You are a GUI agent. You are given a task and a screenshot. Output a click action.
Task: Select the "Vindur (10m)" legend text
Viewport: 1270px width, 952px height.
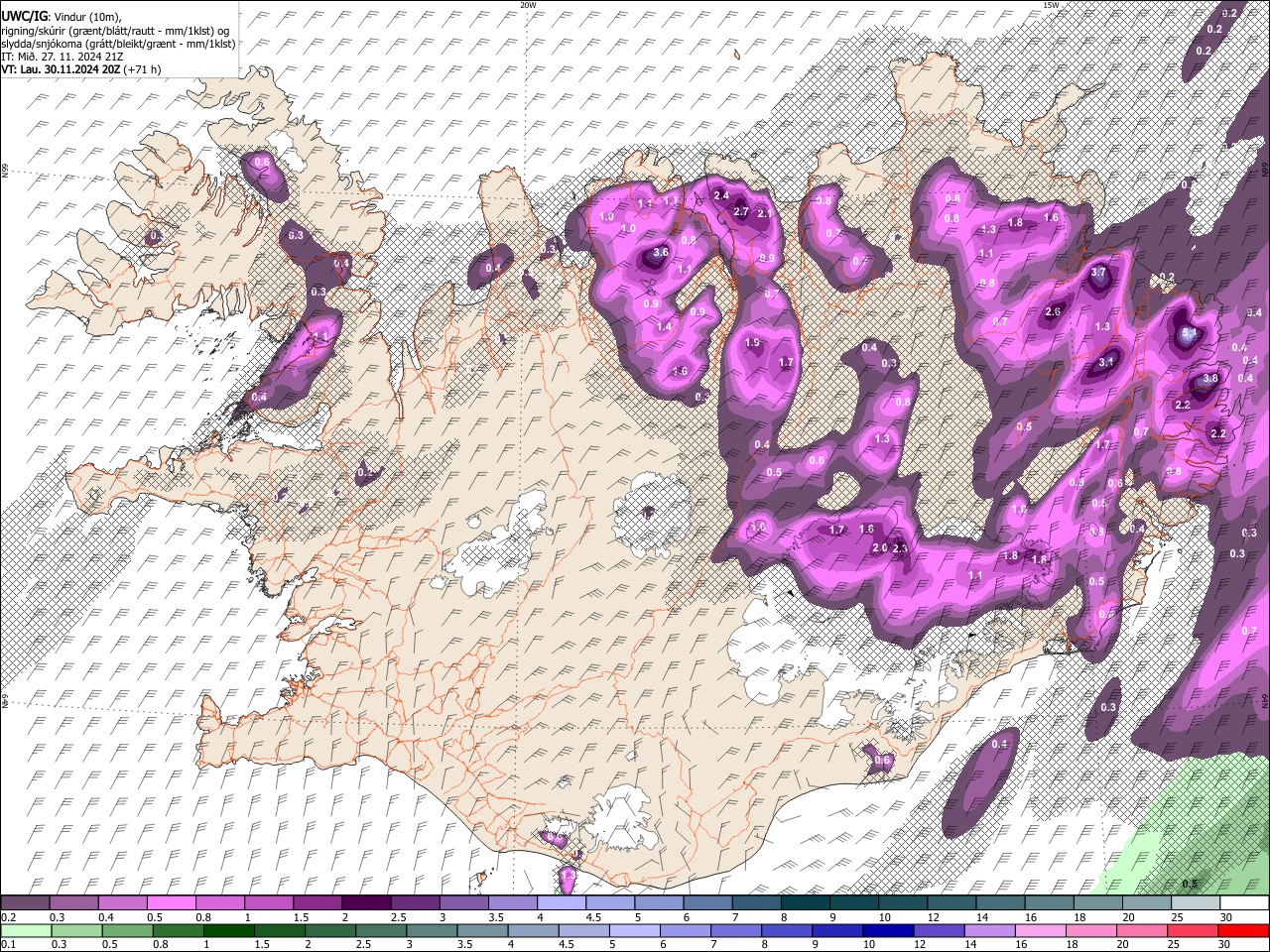86,17
